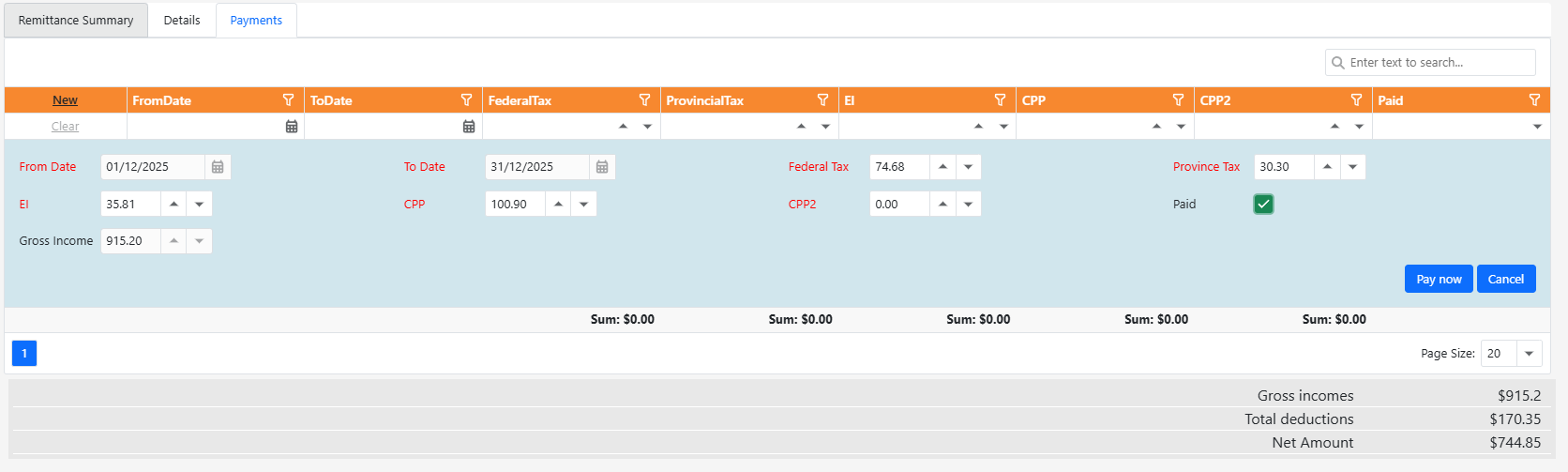Increase ProvincialTax filter value
This screenshot has height=472, width=1568.
coord(801,126)
